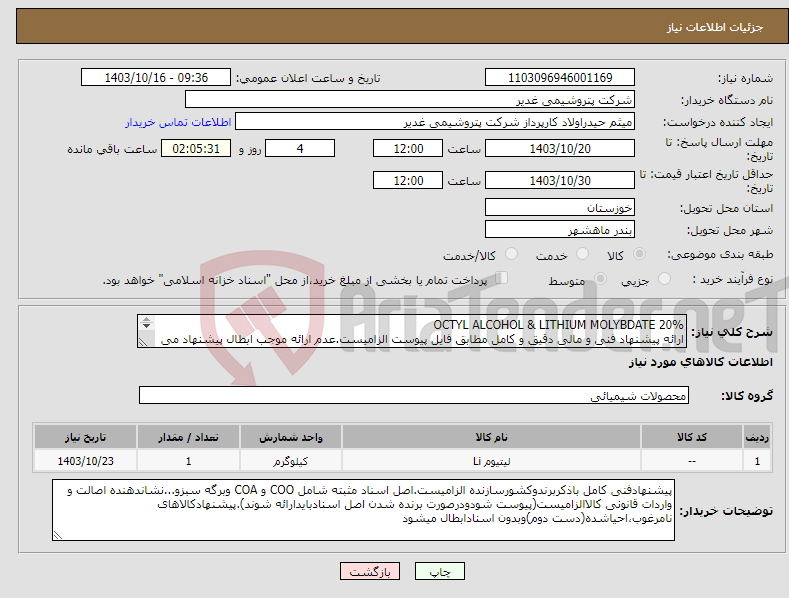Click resize handle of شرح کلی نیاز textarea
Image resolution: width=789 pixels, height=598 pixels.
[x=143, y=342]
